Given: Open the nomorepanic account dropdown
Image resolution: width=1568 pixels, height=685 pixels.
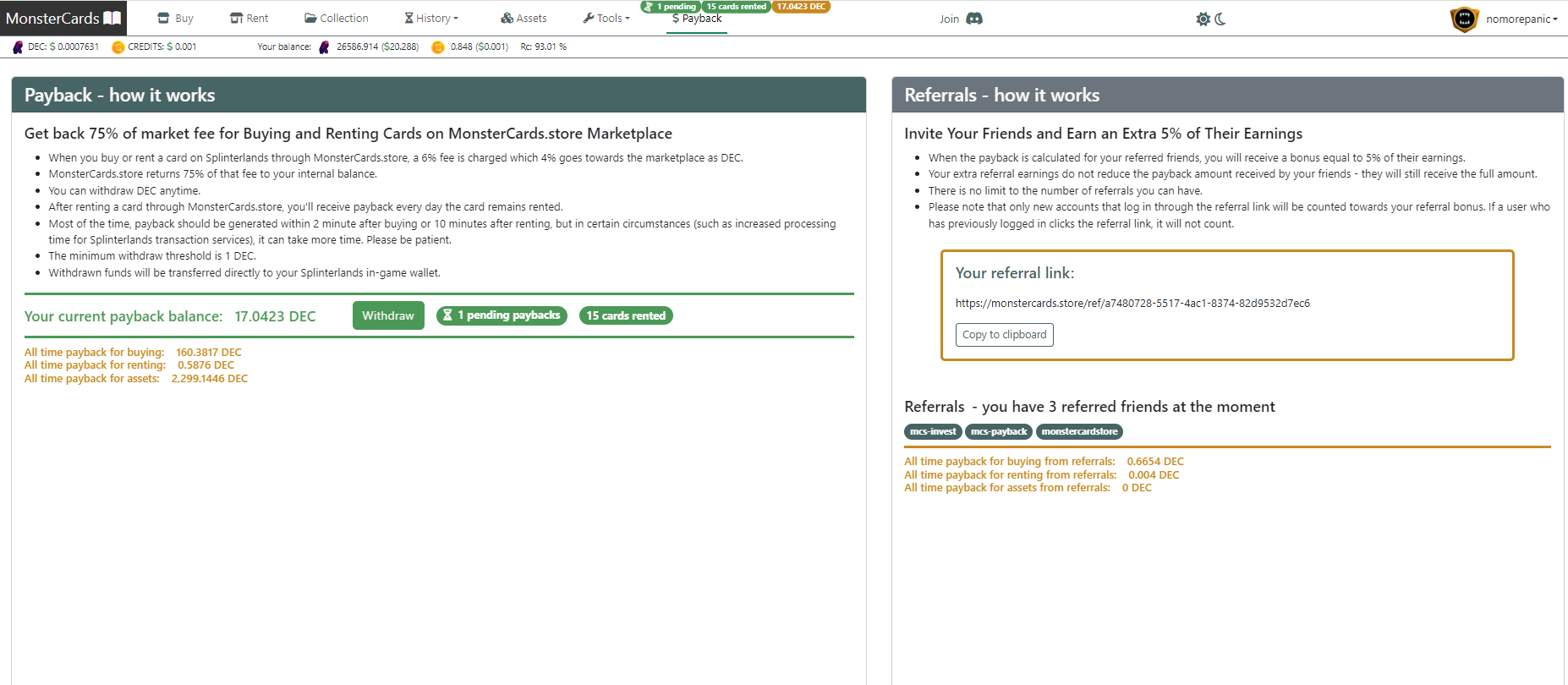Looking at the screenshot, I should (1521, 19).
